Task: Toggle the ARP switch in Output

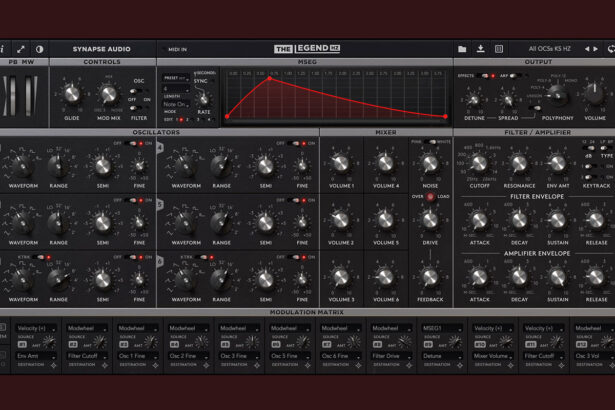Action: pos(515,76)
